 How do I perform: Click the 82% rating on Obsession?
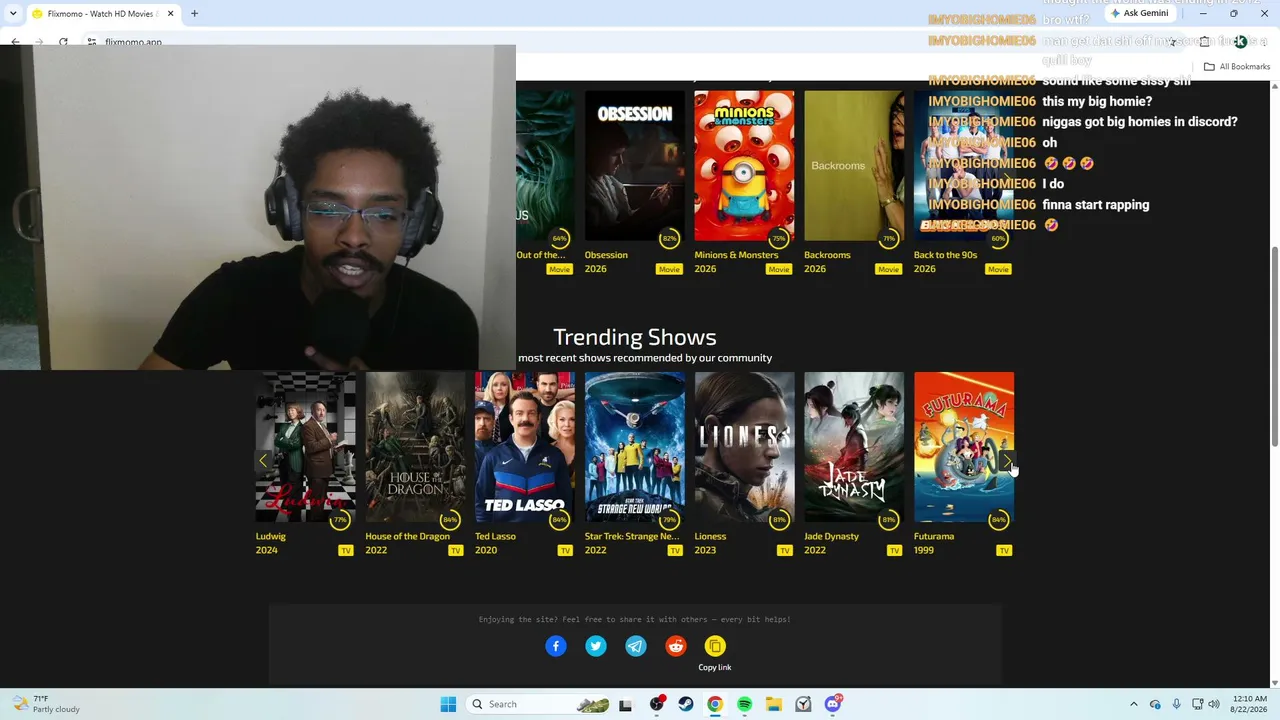669,238
